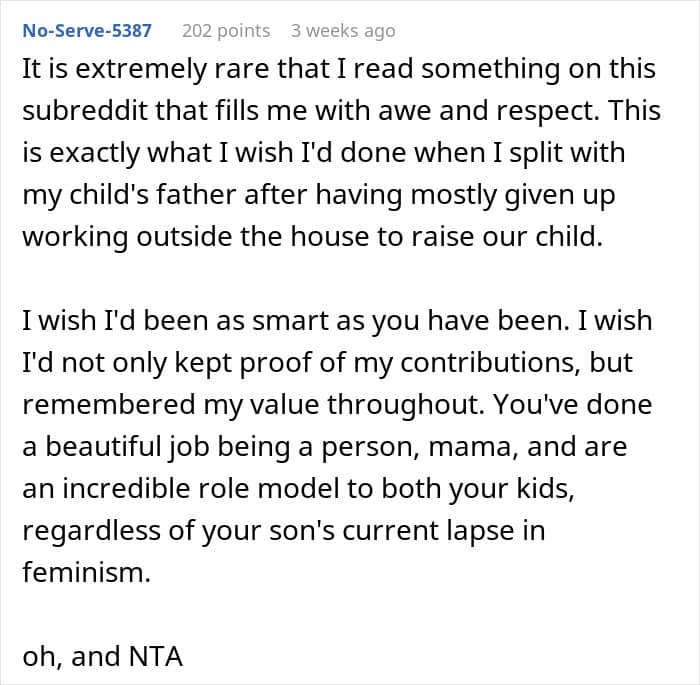Click the phrase 'a beautiful job being a person'
The height and width of the screenshot is (685, 700).
[x=221, y=446]
